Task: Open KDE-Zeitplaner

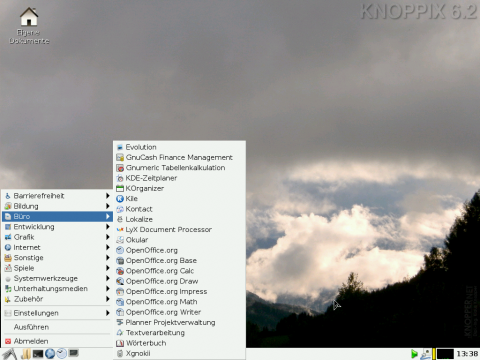Action: click(x=179, y=178)
